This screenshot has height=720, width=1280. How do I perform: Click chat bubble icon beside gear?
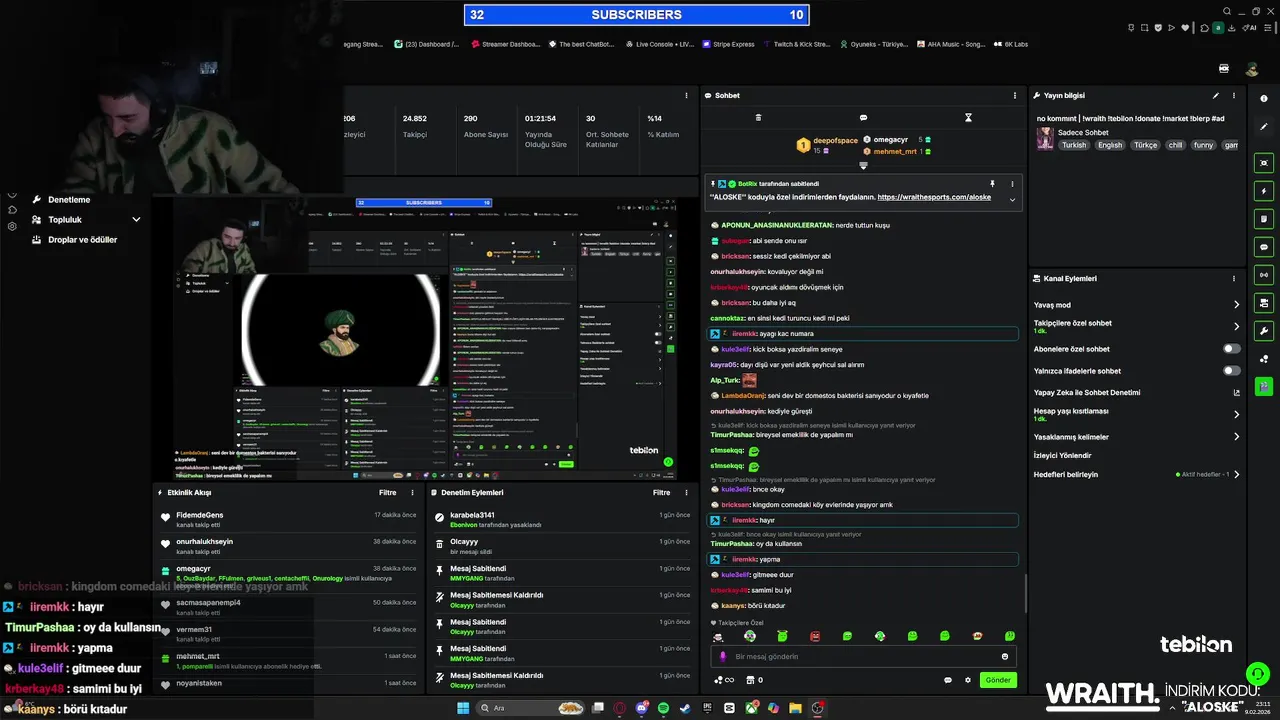click(948, 680)
